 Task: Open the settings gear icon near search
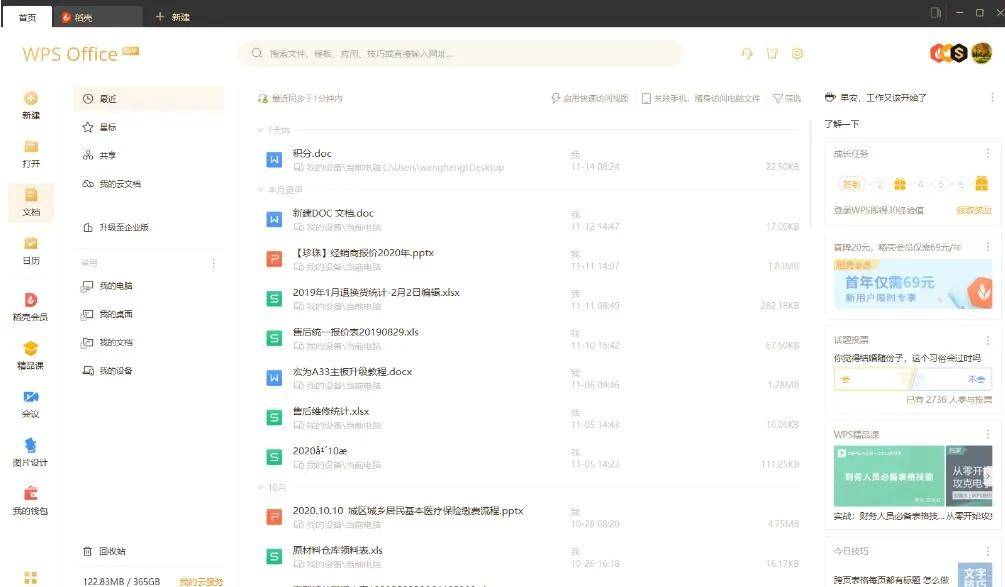pos(797,54)
